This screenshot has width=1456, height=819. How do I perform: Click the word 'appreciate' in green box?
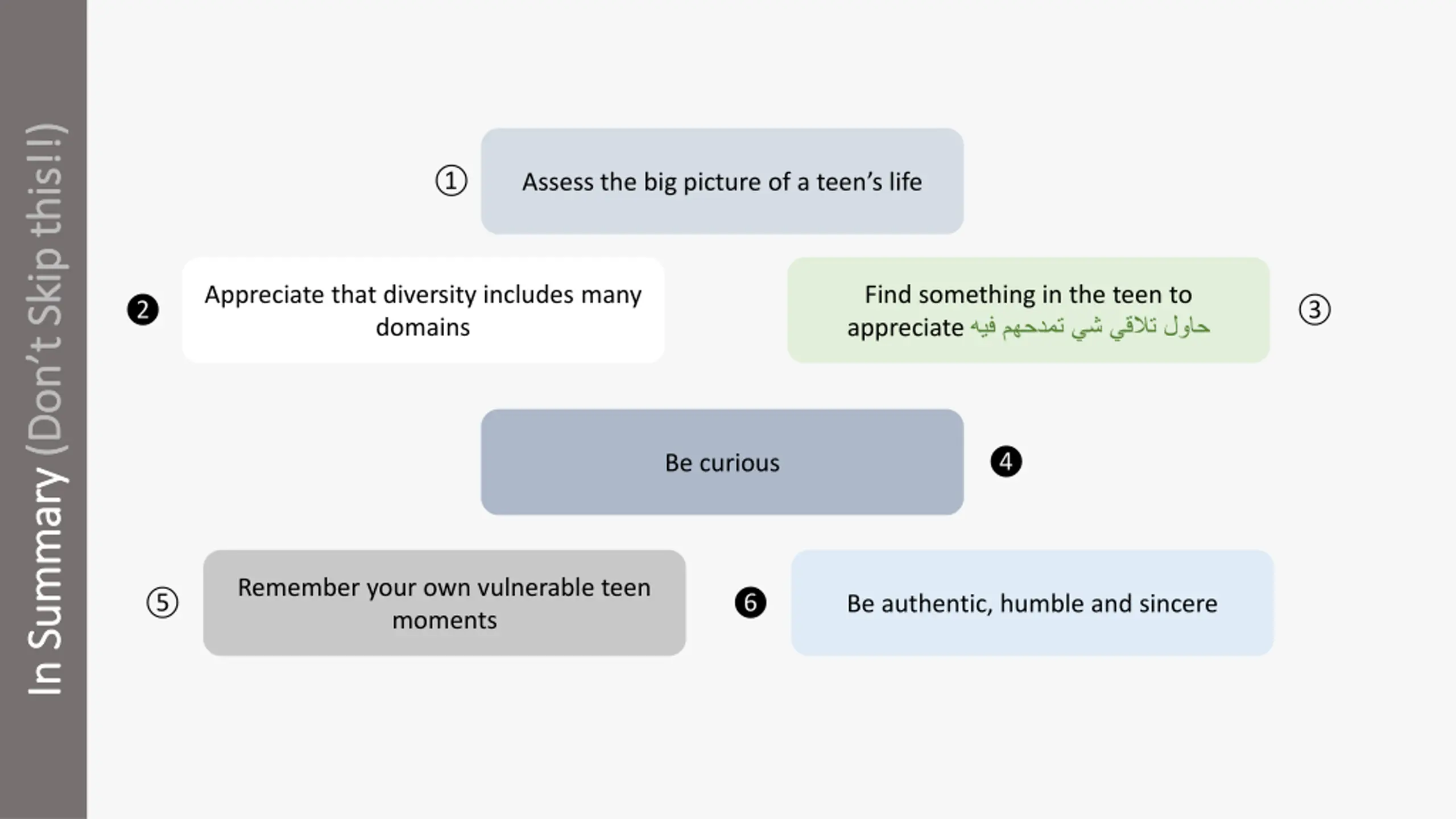[x=905, y=328]
